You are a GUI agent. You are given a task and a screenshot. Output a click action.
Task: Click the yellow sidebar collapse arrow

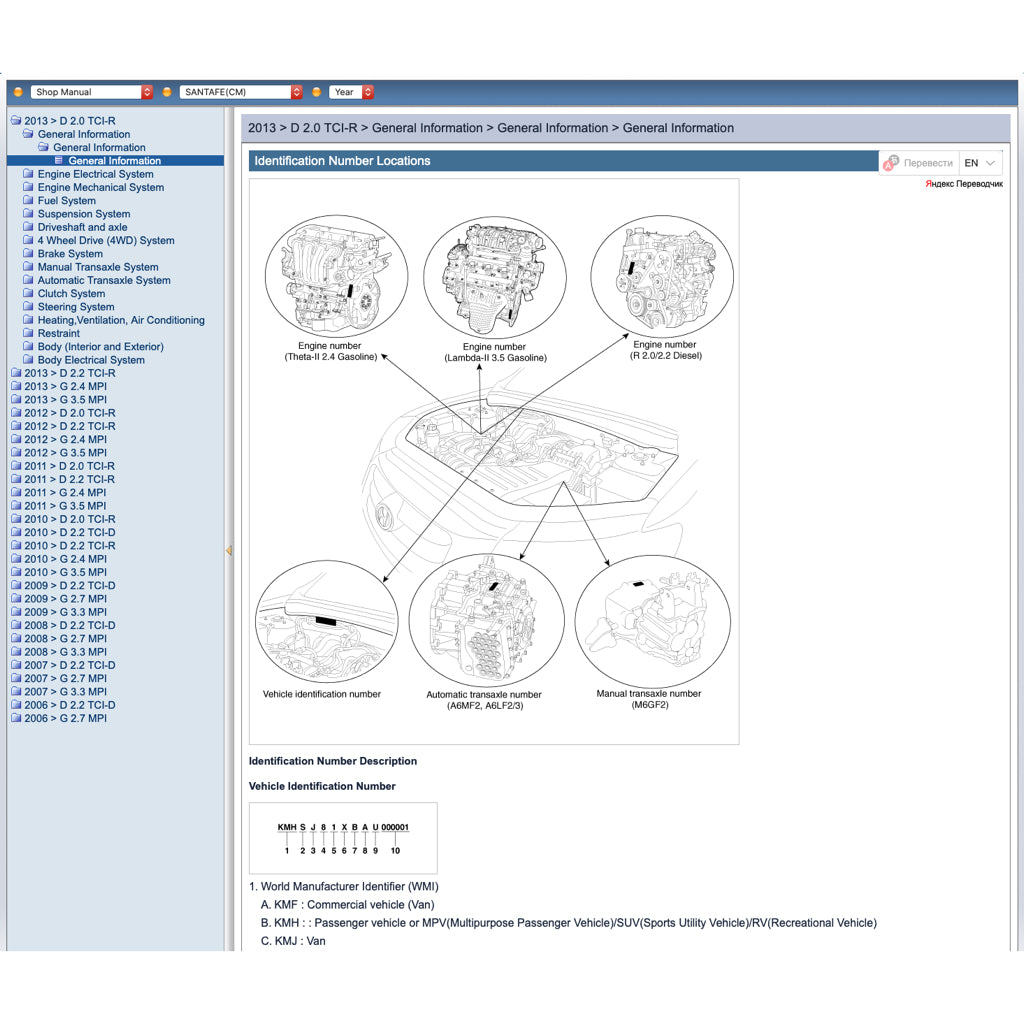point(229,551)
